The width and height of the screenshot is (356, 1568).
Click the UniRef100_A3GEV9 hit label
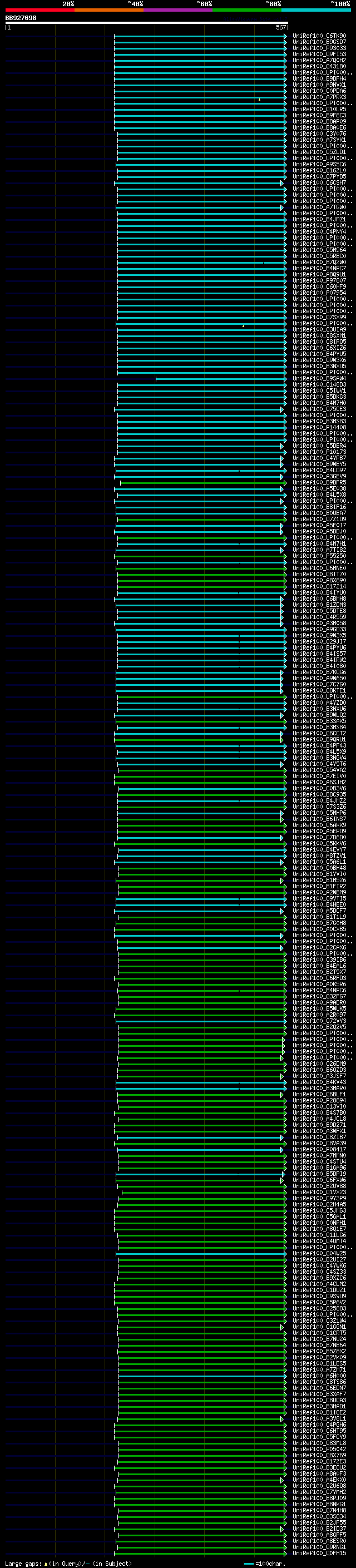(319, 476)
